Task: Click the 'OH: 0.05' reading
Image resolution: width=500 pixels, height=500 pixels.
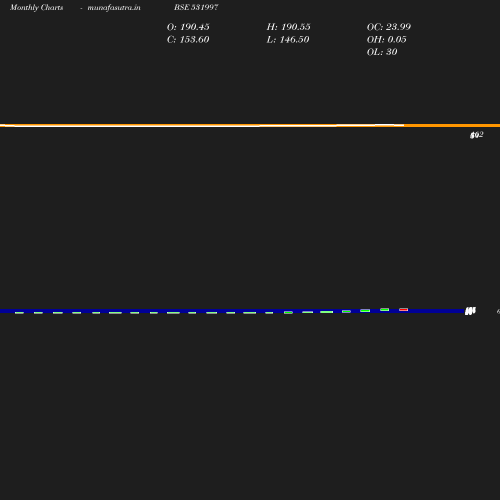Action: 387,40
